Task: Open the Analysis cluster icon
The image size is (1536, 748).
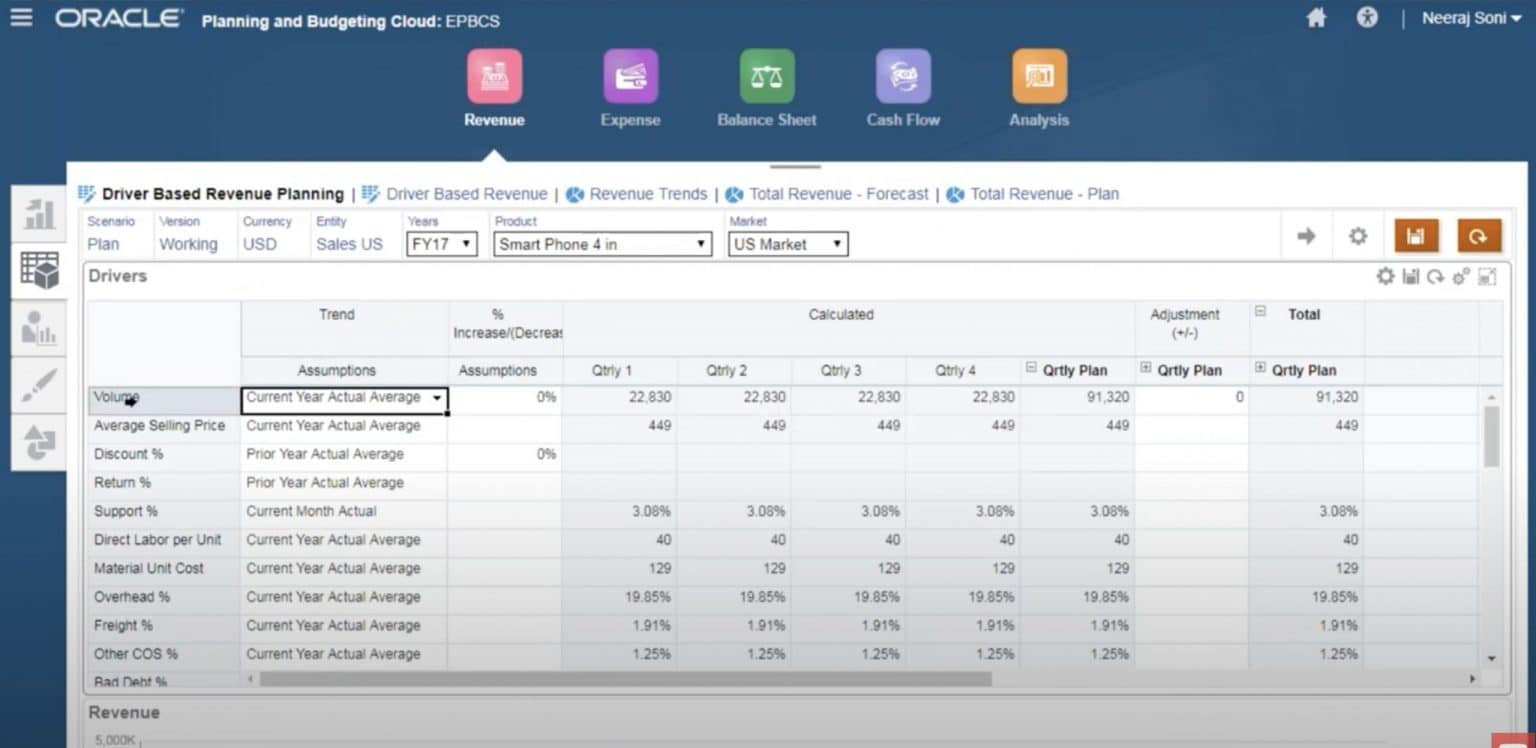Action: click(x=1038, y=76)
